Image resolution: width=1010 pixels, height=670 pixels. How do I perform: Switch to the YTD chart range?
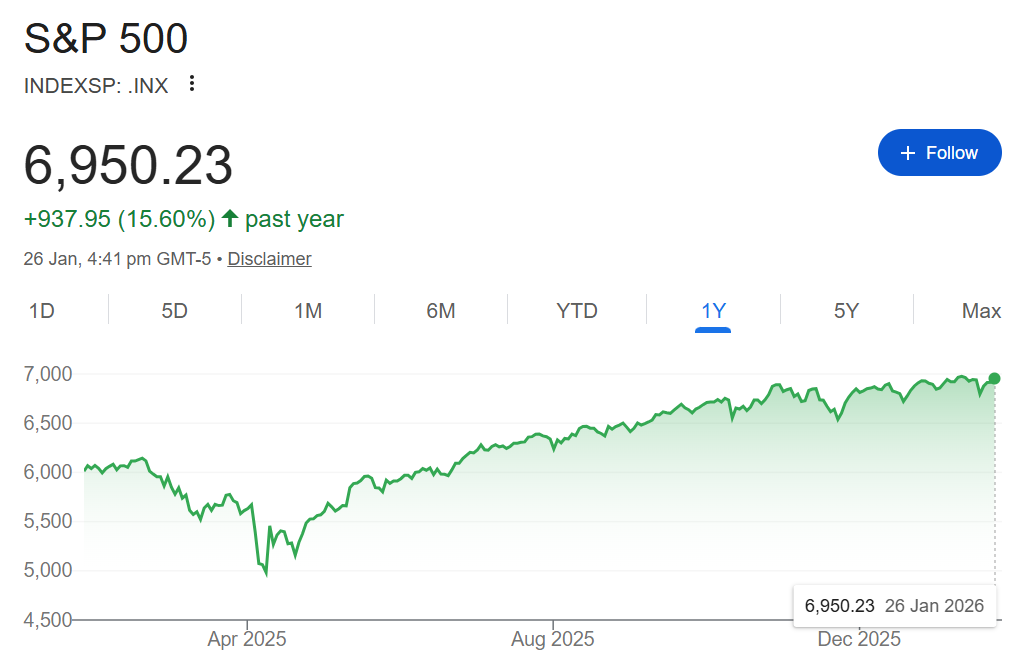(576, 311)
